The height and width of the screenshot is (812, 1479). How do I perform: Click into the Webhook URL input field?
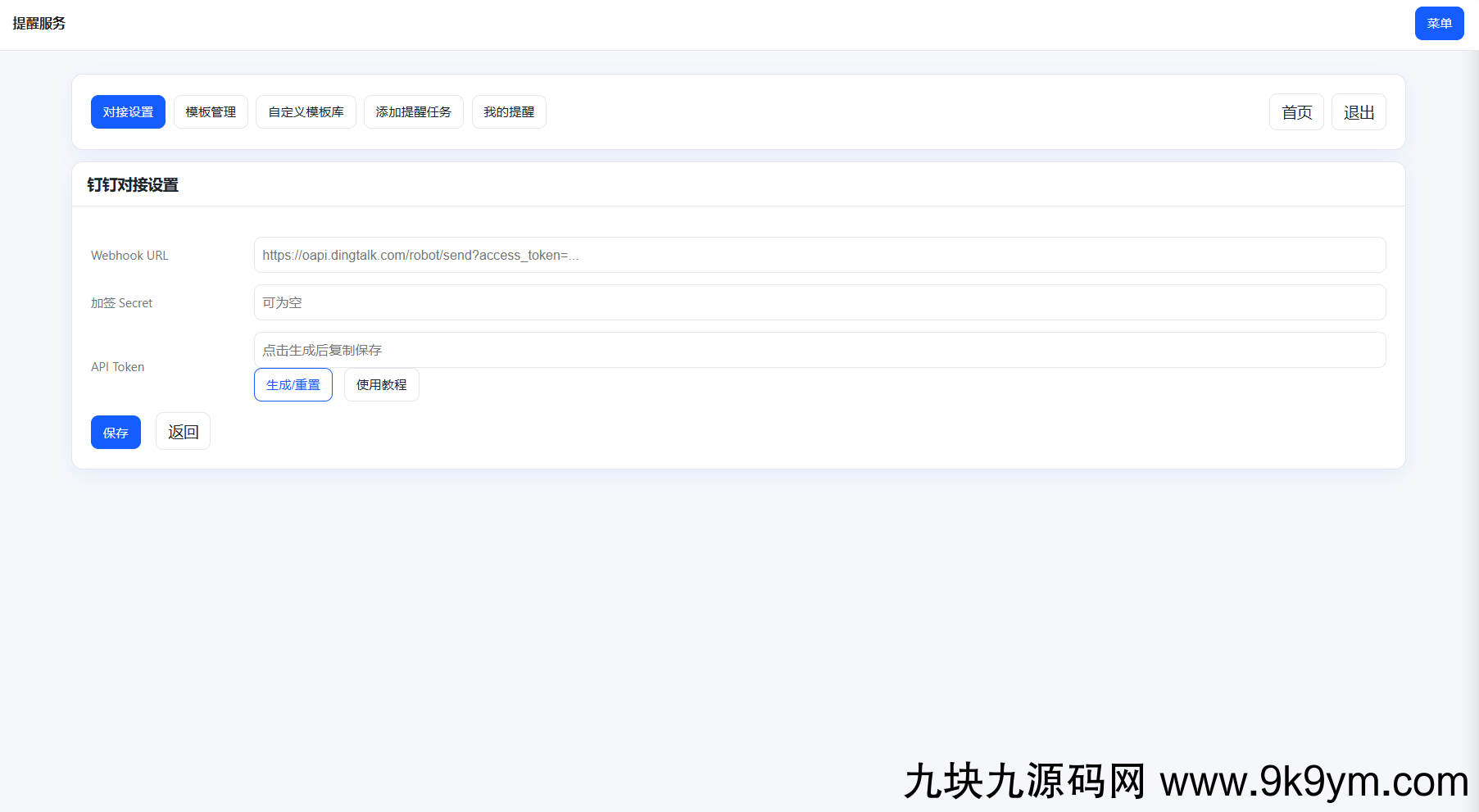point(819,255)
